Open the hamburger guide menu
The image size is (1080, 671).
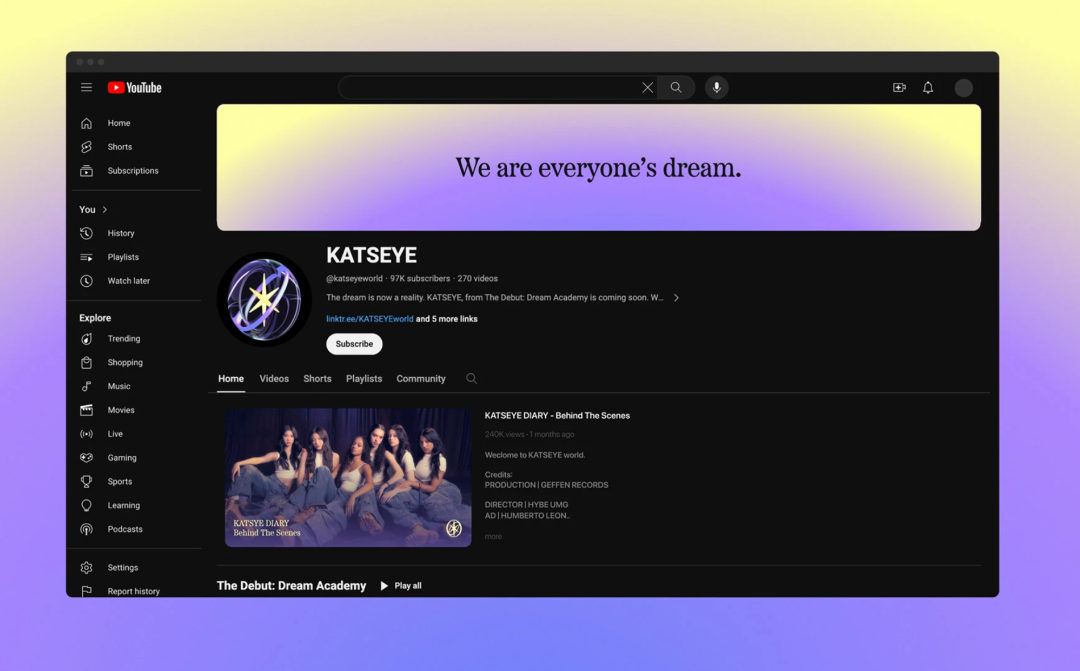(86, 87)
